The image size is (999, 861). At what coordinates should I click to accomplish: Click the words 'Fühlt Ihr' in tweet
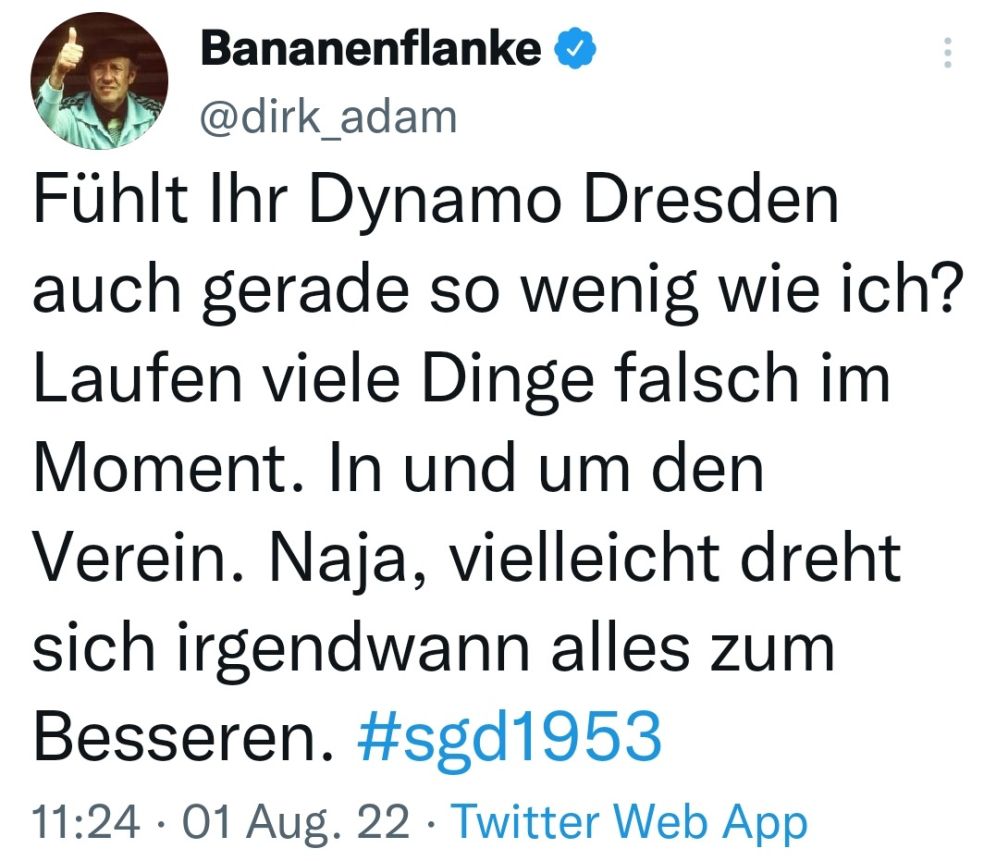[158, 199]
